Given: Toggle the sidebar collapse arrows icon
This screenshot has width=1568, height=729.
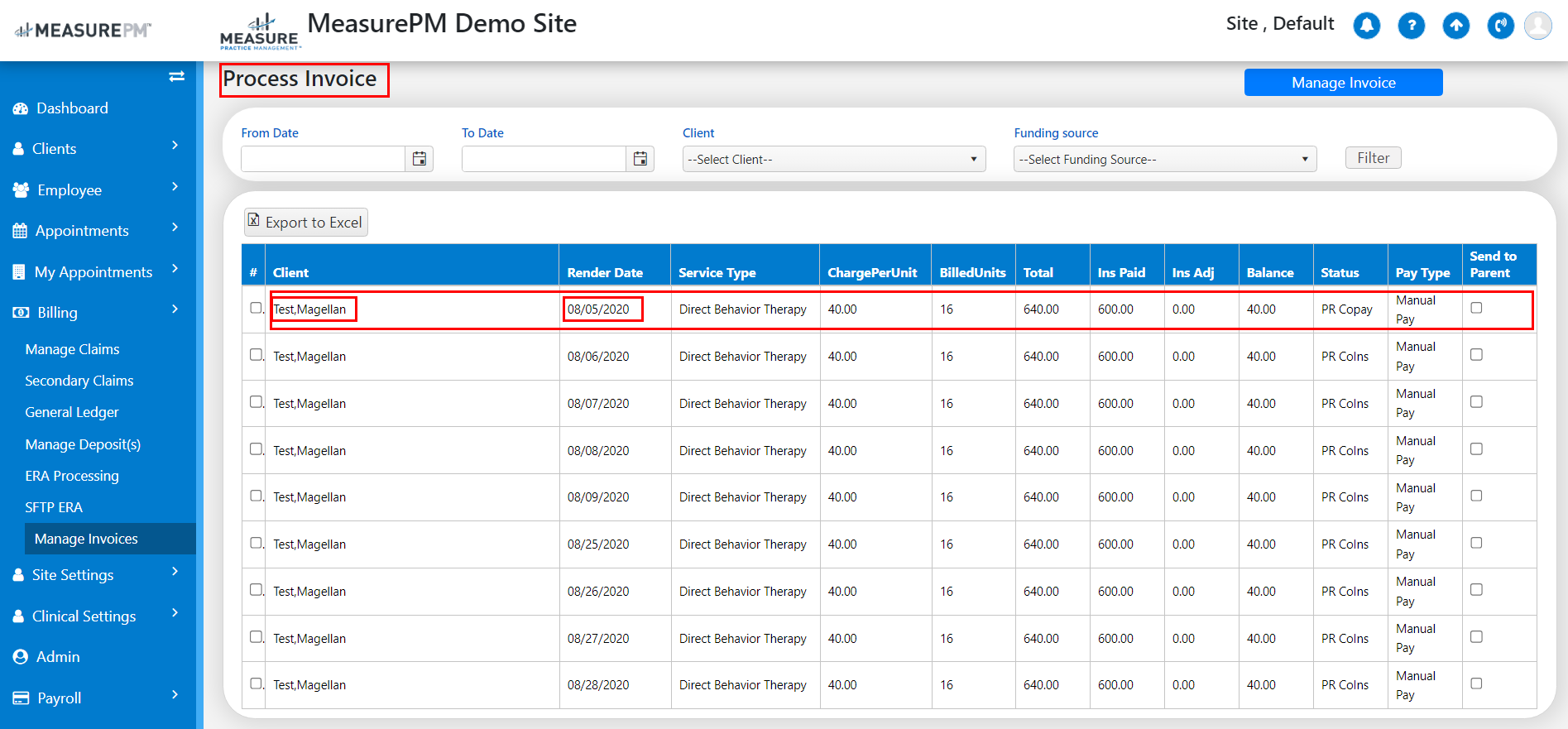Looking at the screenshot, I should tap(176, 76).
